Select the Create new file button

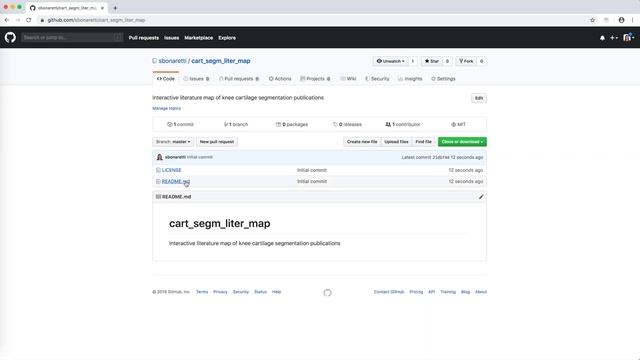click(362, 142)
